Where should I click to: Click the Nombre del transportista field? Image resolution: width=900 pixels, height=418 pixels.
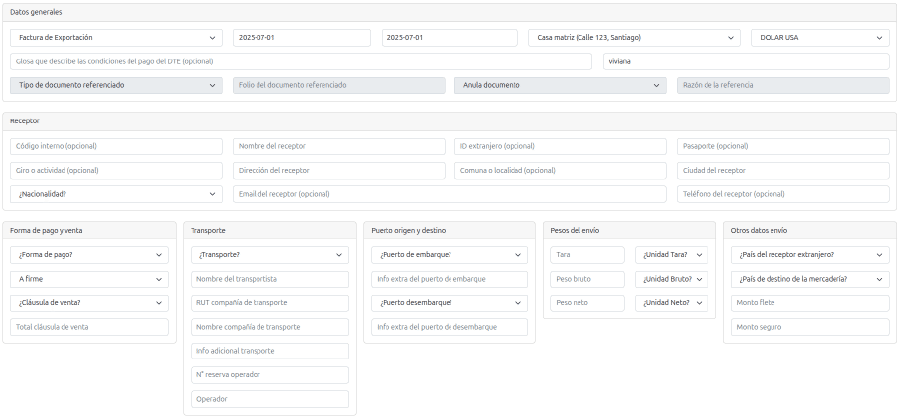tap(269, 279)
